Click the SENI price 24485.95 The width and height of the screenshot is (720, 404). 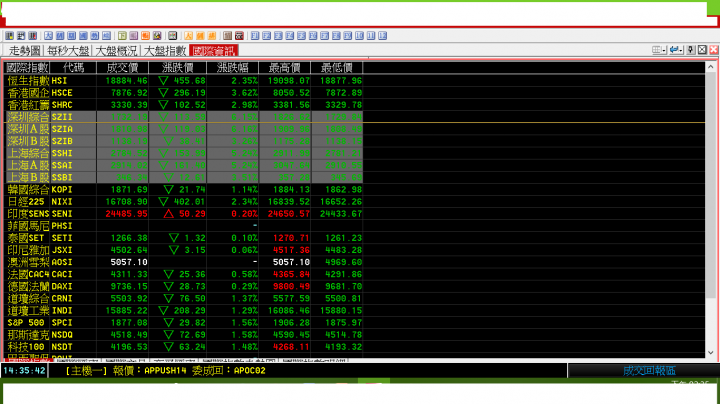point(126,214)
